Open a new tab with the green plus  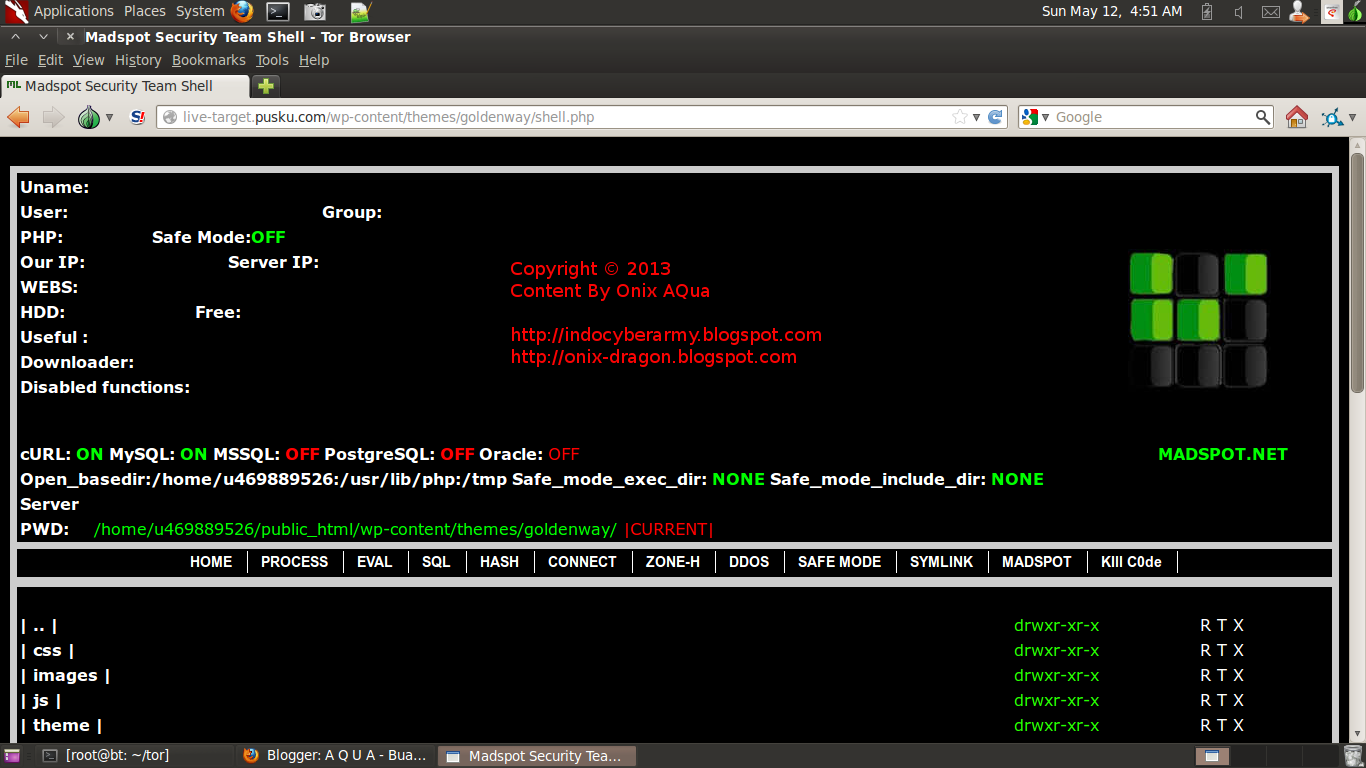pyautogui.click(x=266, y=86)
